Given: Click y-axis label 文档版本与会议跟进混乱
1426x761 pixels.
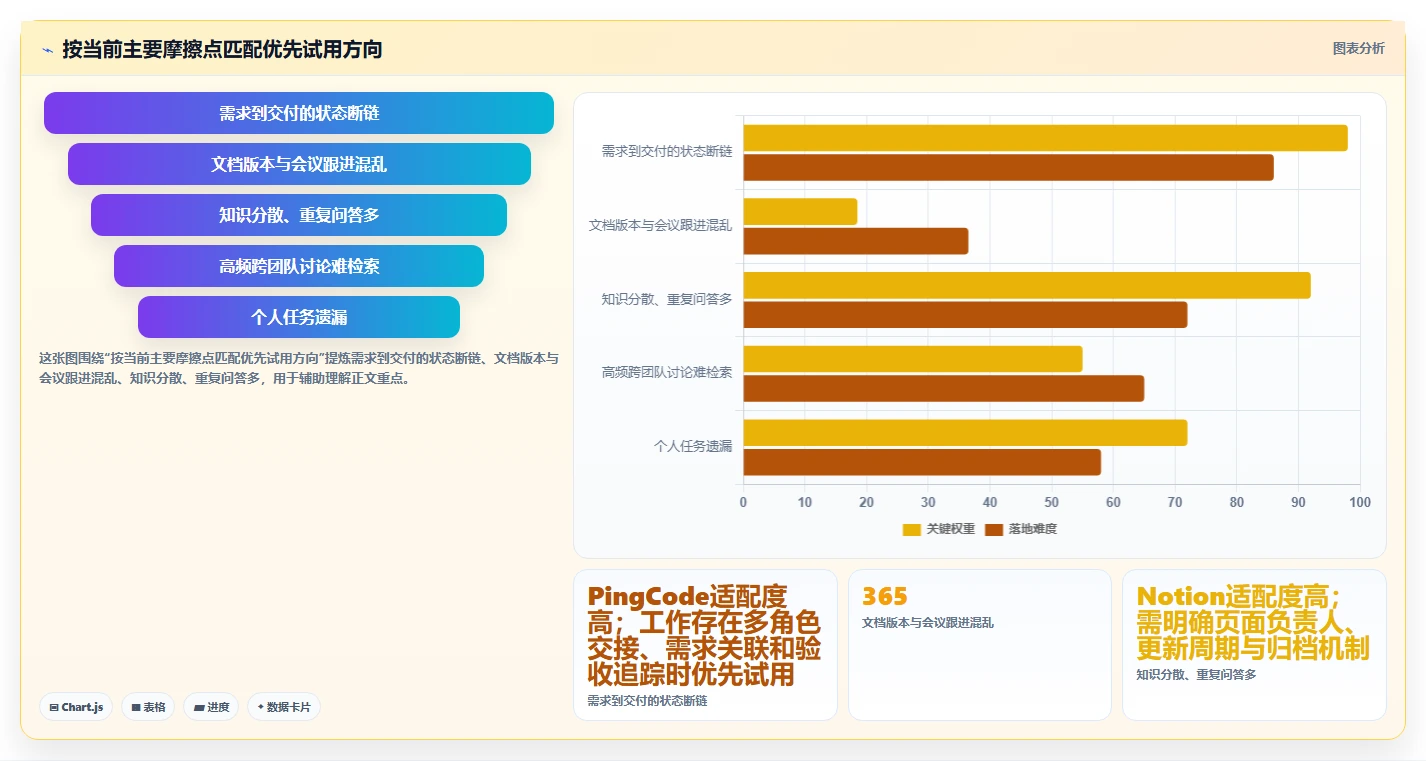Looking at the screenshot, I should tap(660, 226).
